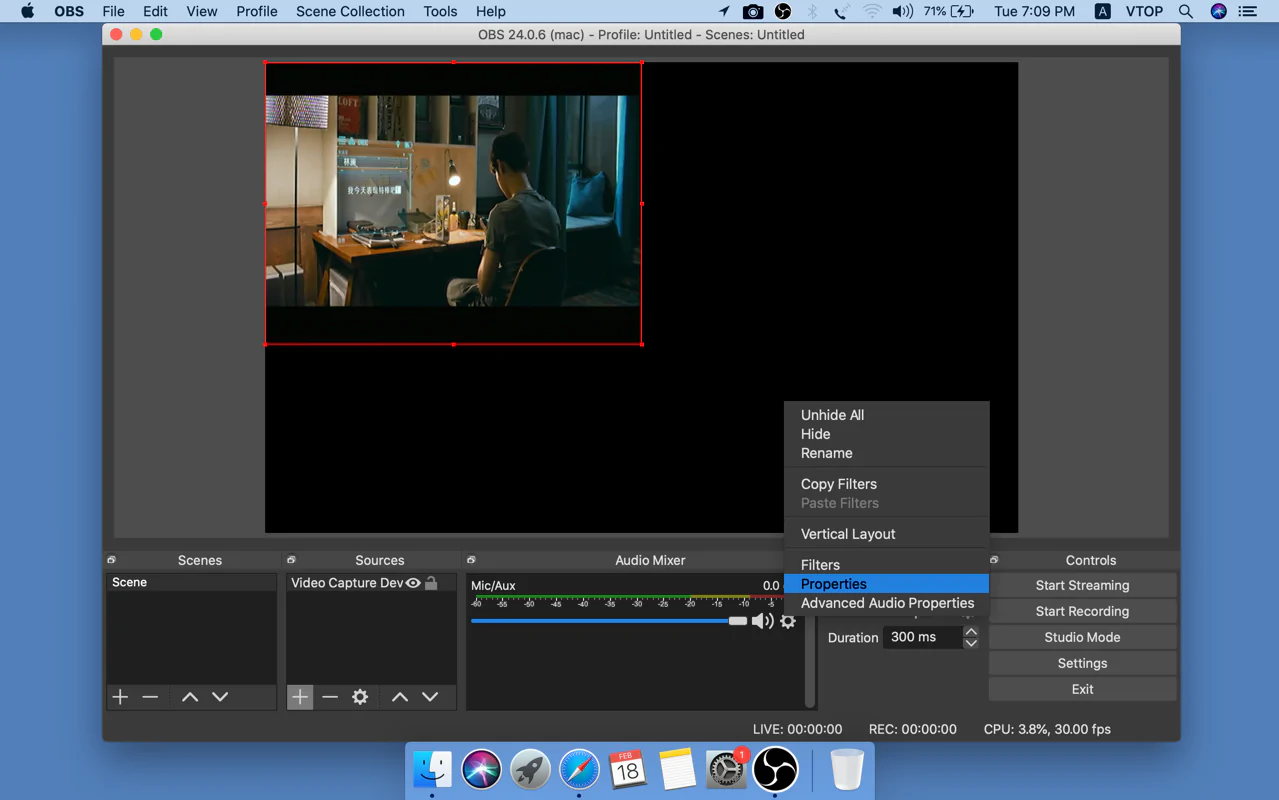Open the Apple menu
This screenshot has height=800, width=1279.
[27, 11]
